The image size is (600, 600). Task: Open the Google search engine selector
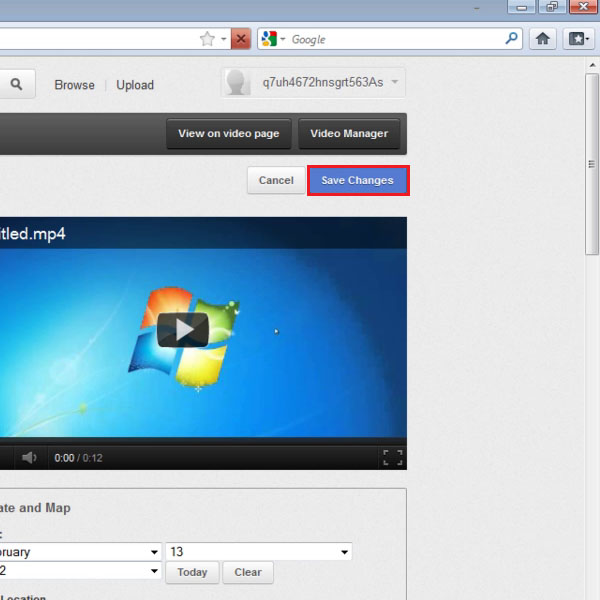pos(273,39)
